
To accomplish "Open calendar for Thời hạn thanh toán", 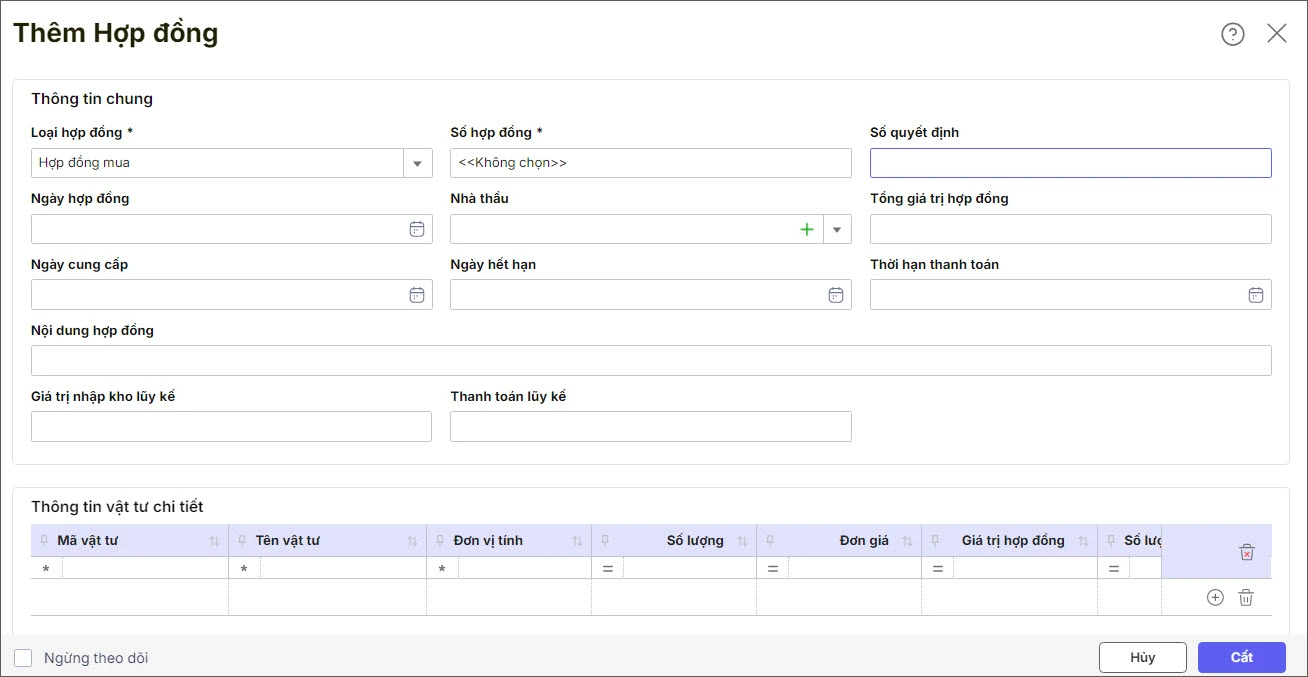I will (1256, 295).
